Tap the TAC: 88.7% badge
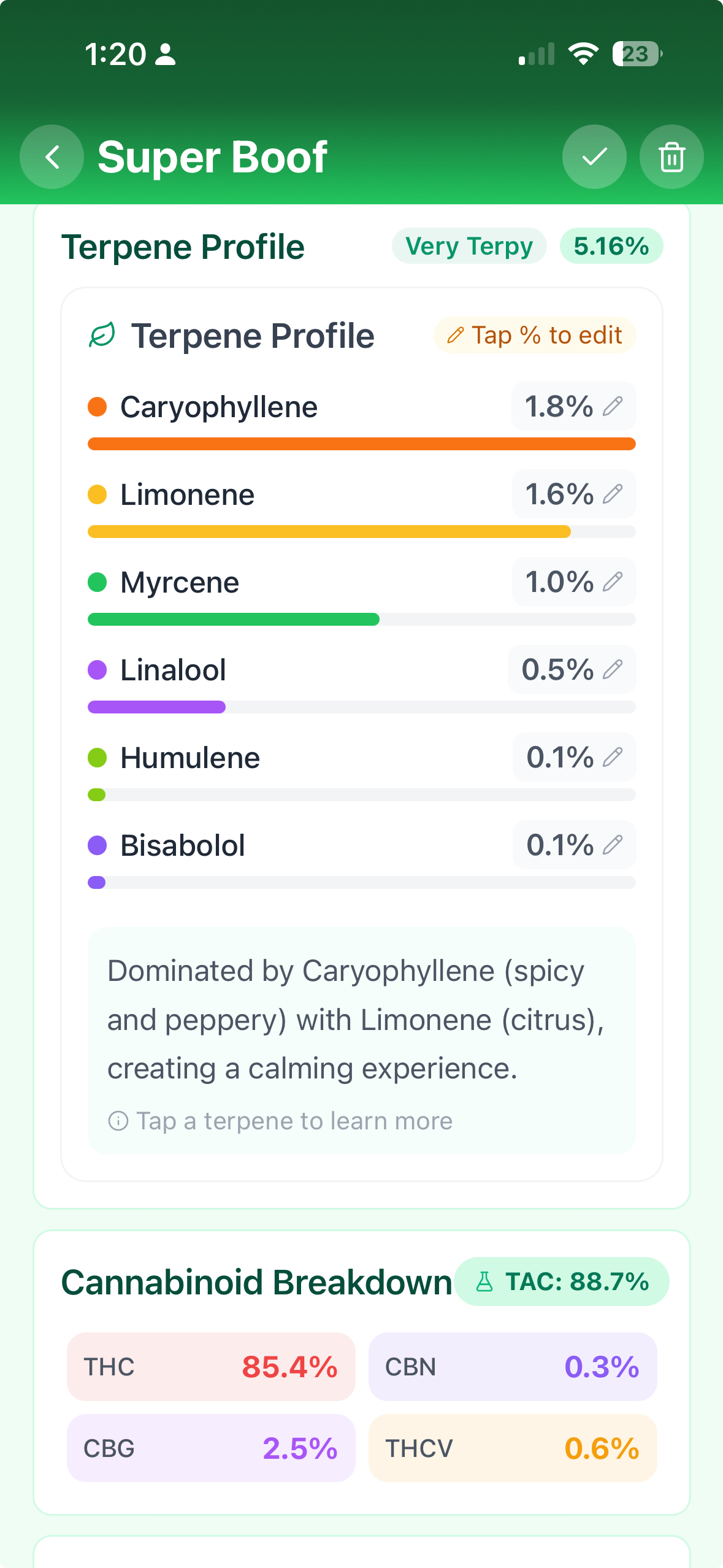 (x=562, y=1282)
